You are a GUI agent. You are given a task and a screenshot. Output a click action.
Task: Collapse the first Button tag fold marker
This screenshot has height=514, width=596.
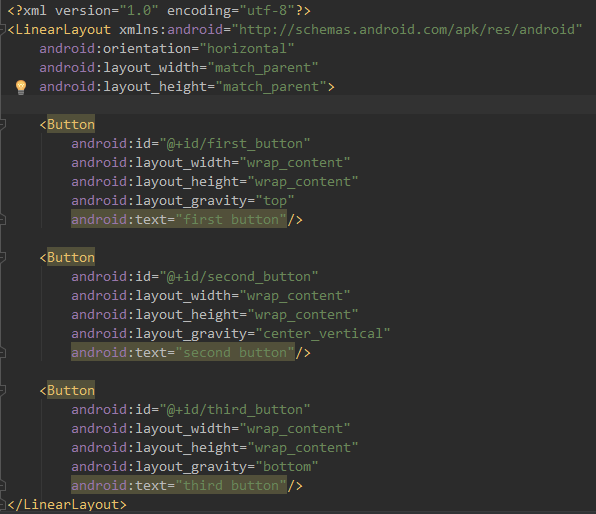point(2,125)
